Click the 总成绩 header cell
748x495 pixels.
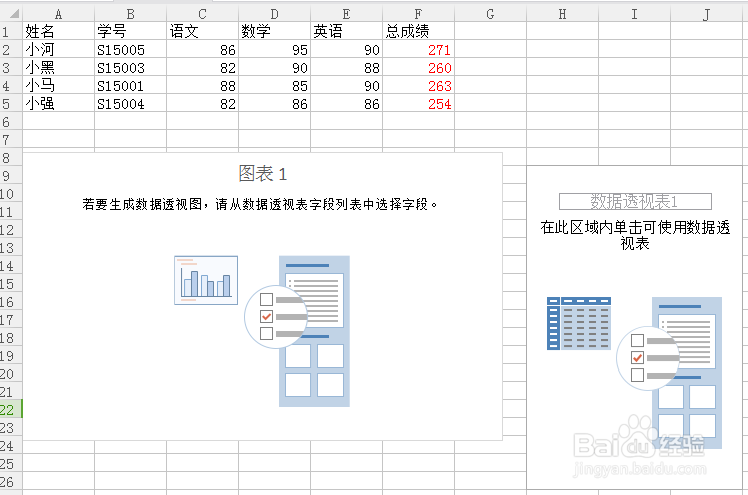[418, 31]
